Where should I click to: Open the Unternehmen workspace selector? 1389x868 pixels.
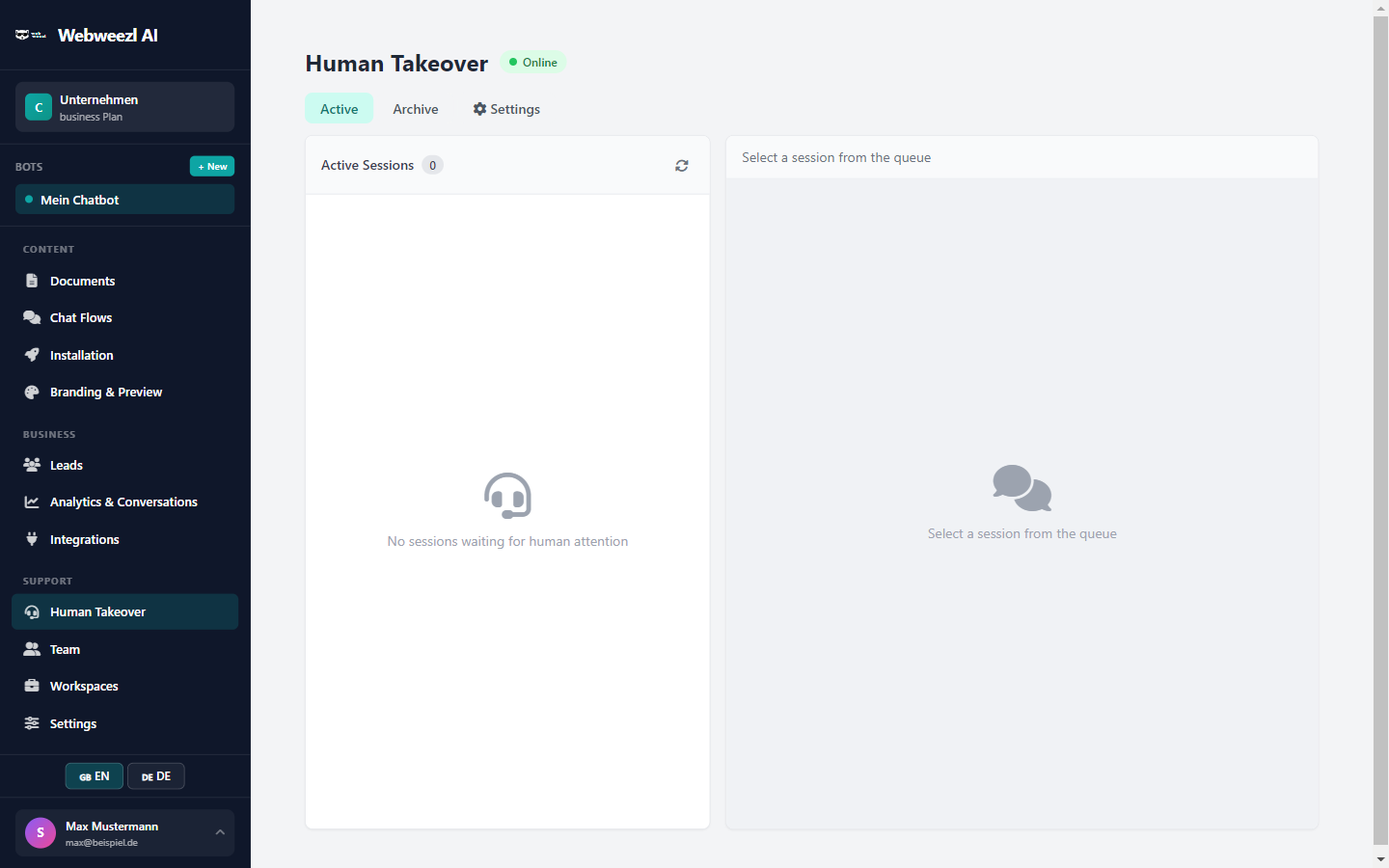(x=124, y=107)
